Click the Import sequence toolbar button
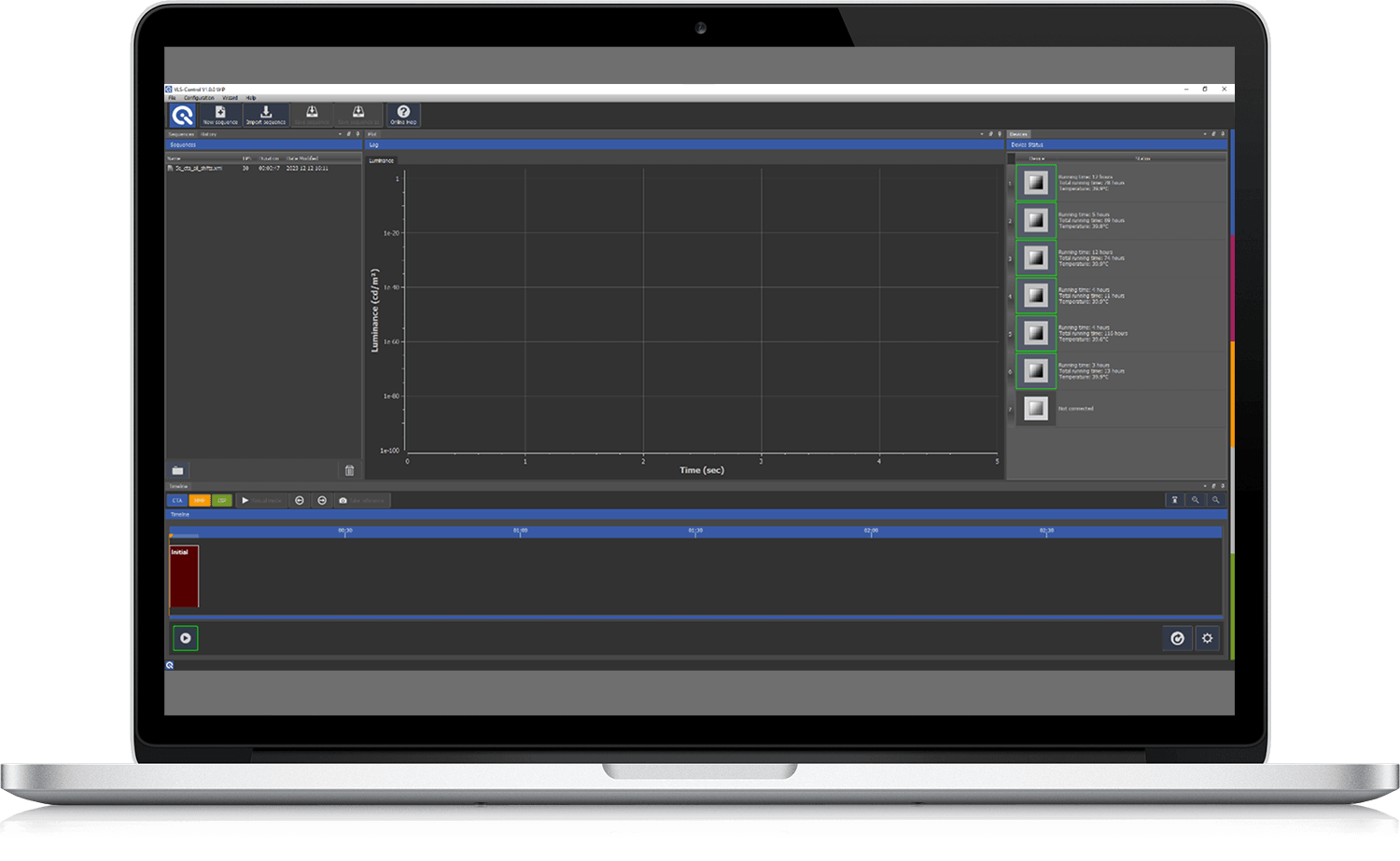 click(266, 115)
